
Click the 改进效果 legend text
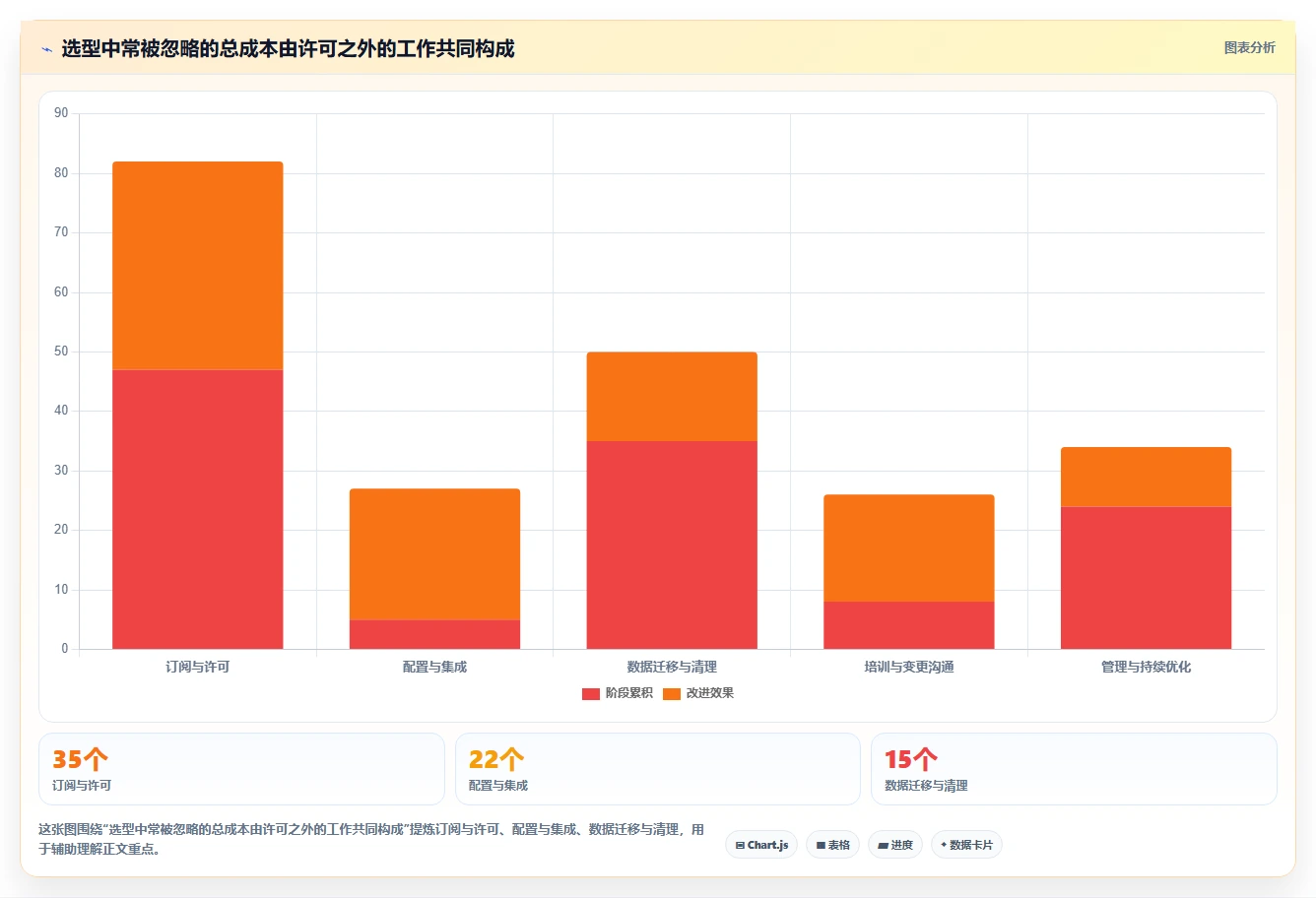coord(709,693)
